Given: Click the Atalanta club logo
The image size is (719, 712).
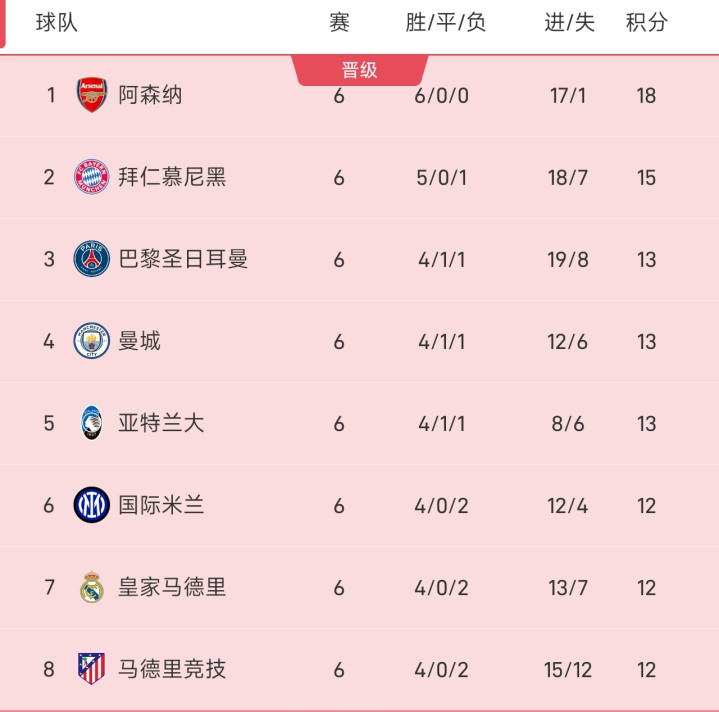Looking at the screenshot, I should pyautogui.click(x=91, y=423).
